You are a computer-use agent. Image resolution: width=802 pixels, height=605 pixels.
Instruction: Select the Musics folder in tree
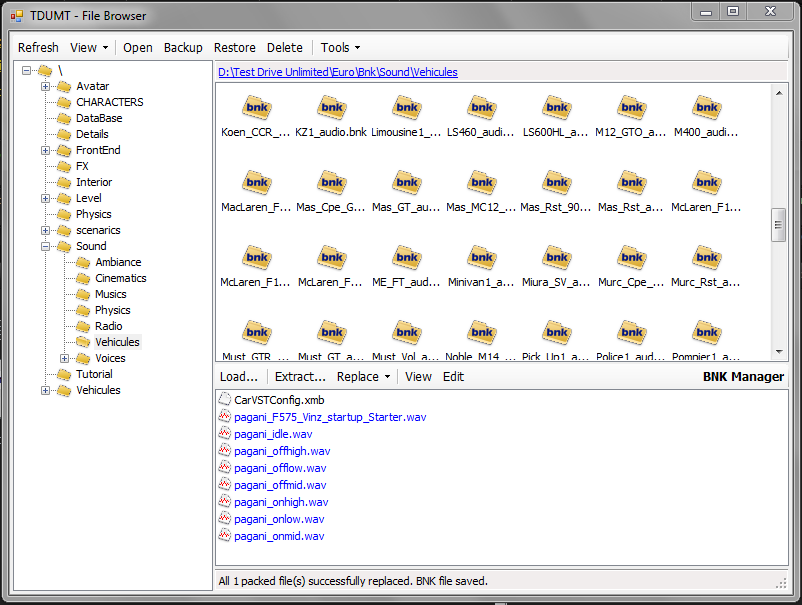click(110, 294)
